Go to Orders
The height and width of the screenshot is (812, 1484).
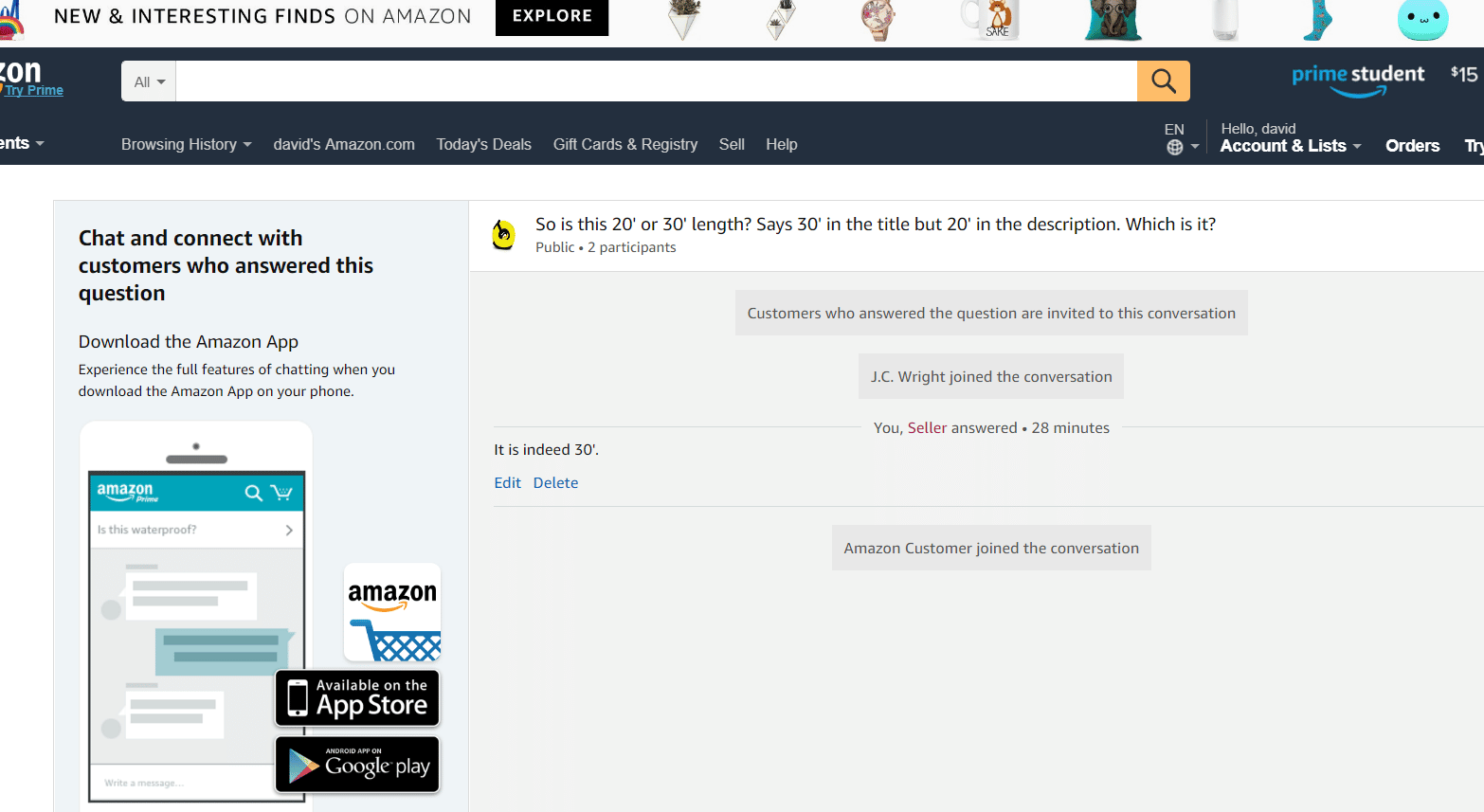pyautogui.click(x=1412, y=146)
